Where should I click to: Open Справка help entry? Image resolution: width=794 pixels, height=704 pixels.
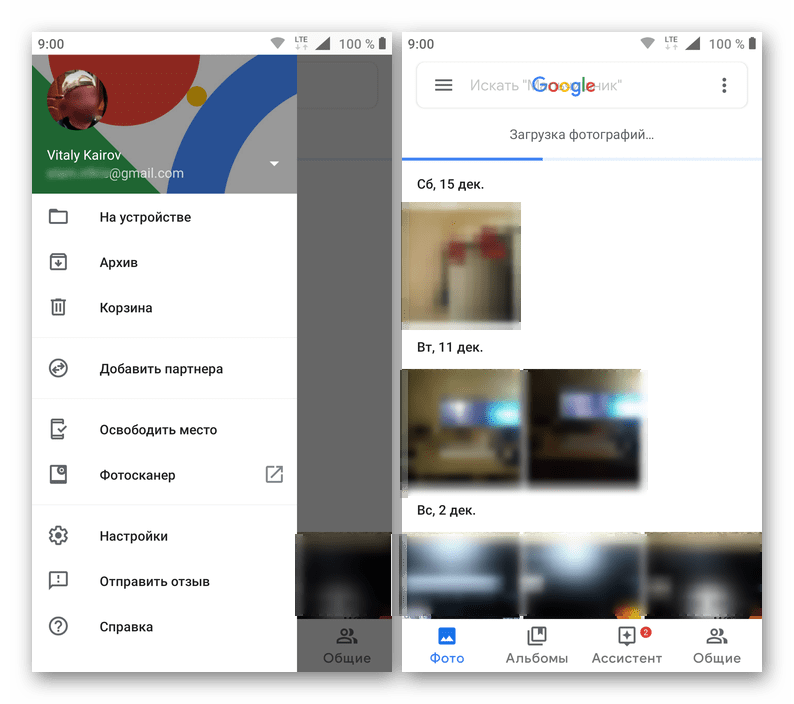tap(164, 627)
